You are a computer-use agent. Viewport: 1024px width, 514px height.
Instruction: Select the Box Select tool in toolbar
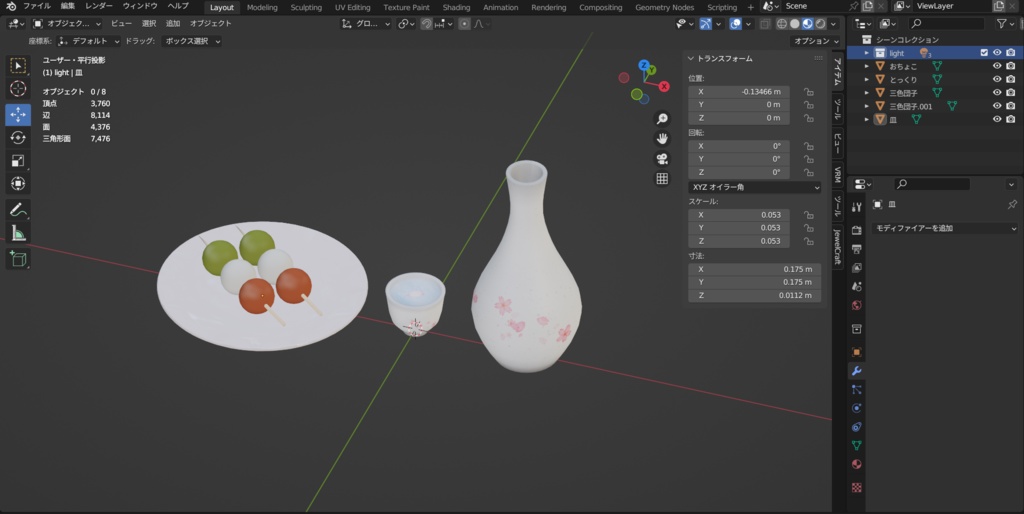(18, 65)
